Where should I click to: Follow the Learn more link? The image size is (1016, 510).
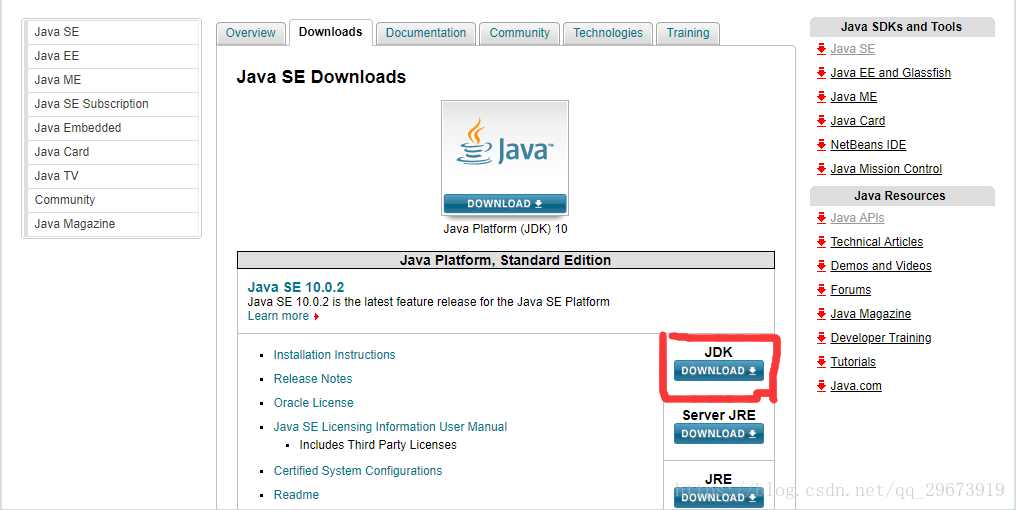coord(278,316)
